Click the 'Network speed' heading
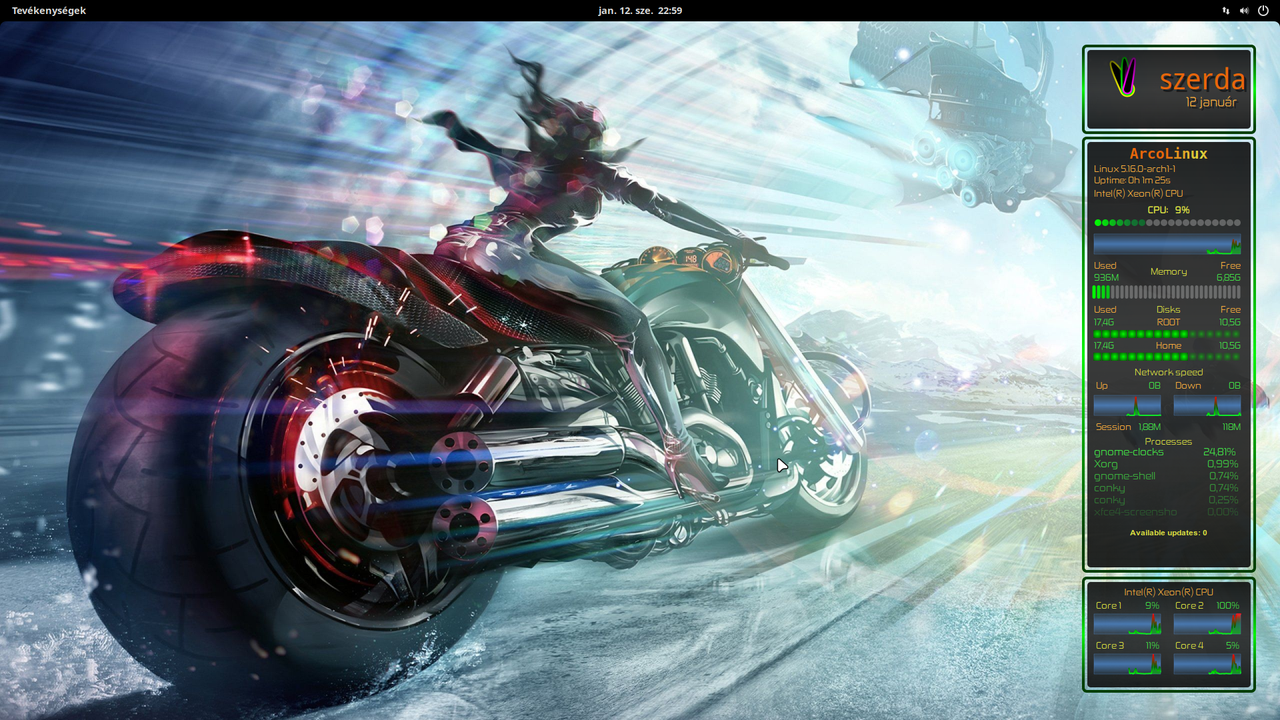1280x720 pixels. pos(1168,372)
